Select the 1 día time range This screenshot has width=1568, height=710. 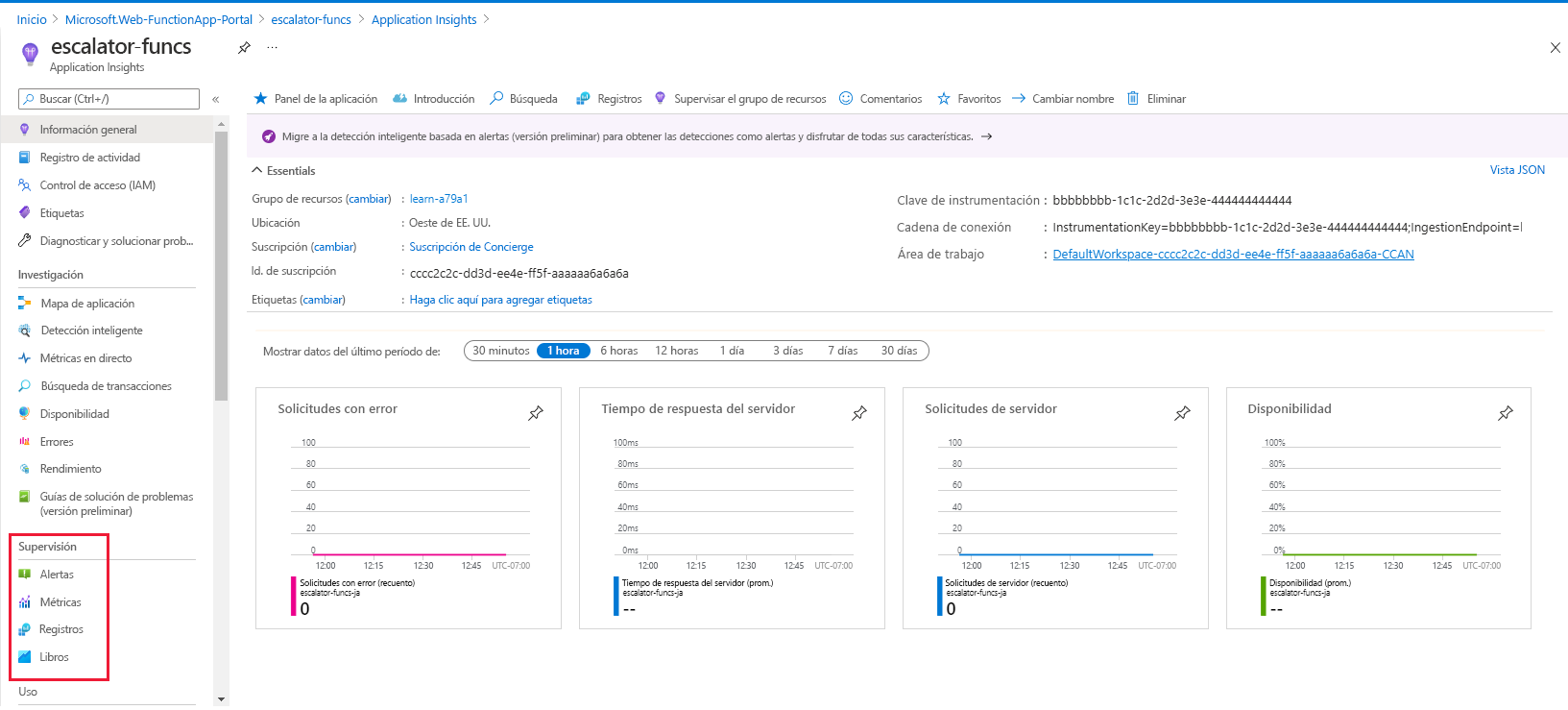coord(733,351)
